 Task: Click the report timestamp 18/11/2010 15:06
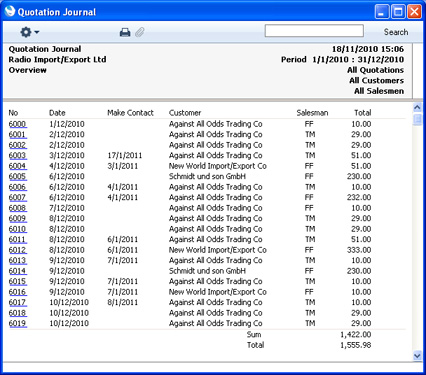368,49
